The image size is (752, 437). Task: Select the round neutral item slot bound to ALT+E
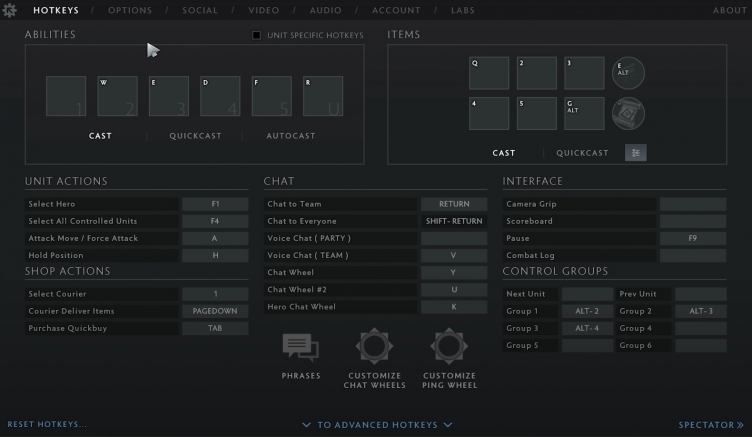[x=629, y=73]
